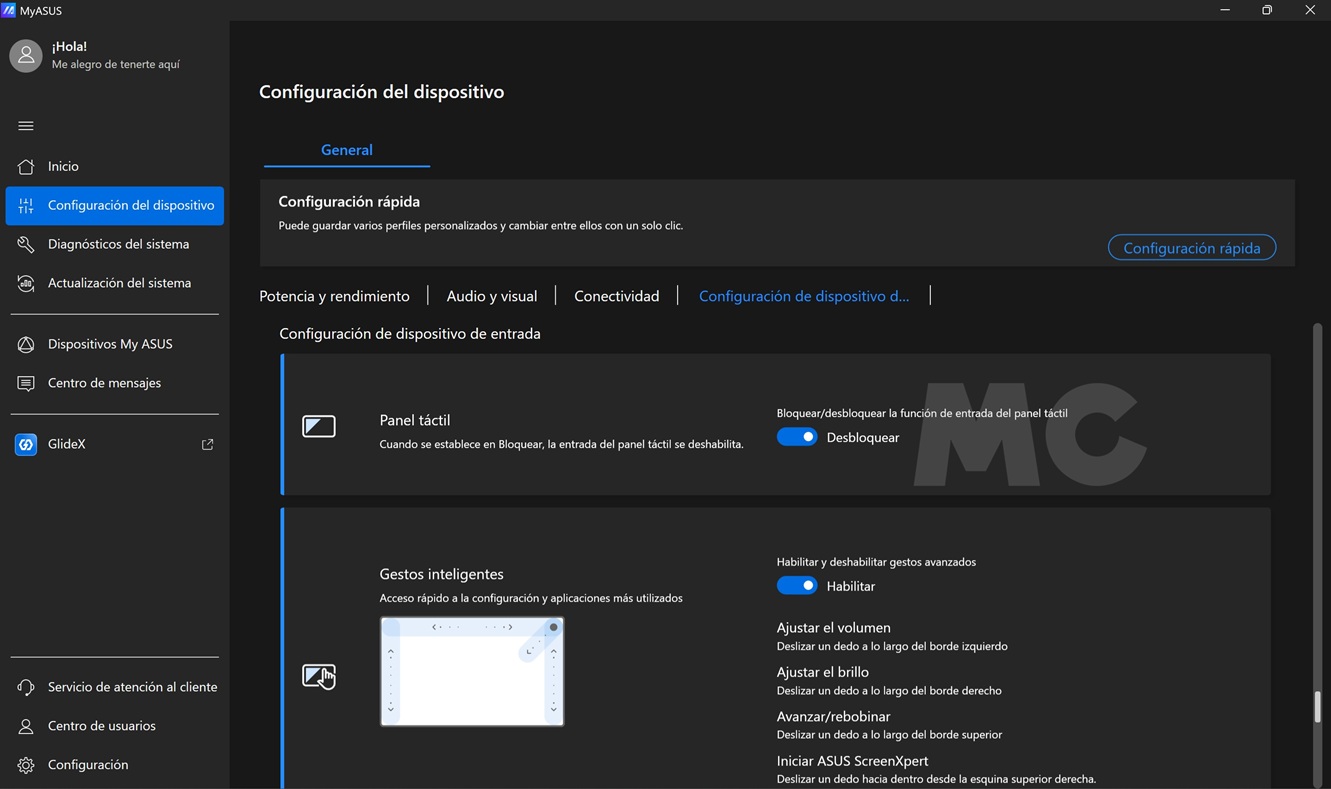Click the Inicio home icon
The height and width of the screenshot is (789, 1331).
click(x=26, y=167)
